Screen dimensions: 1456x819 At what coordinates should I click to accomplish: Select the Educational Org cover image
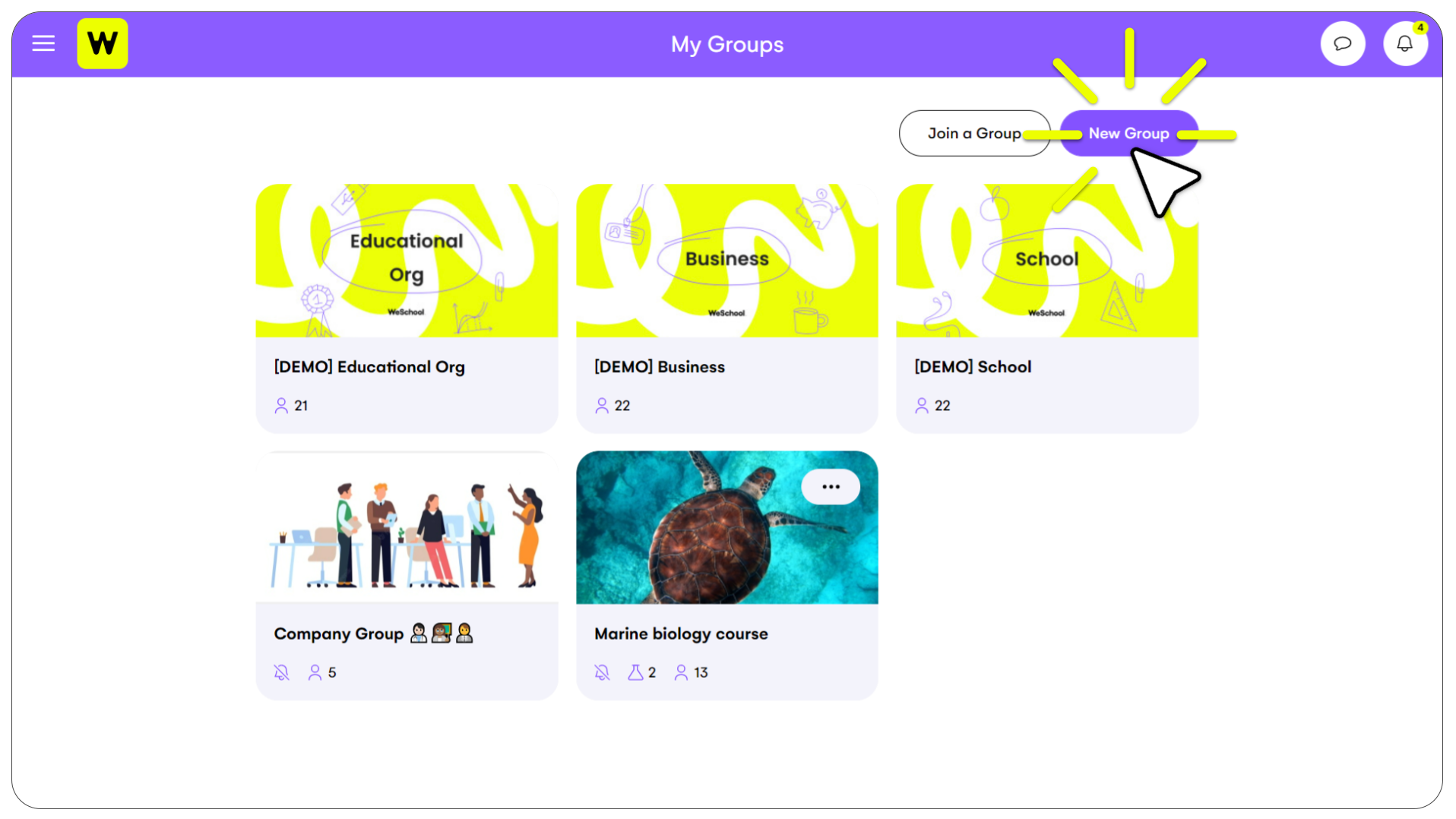pos(407,261)
